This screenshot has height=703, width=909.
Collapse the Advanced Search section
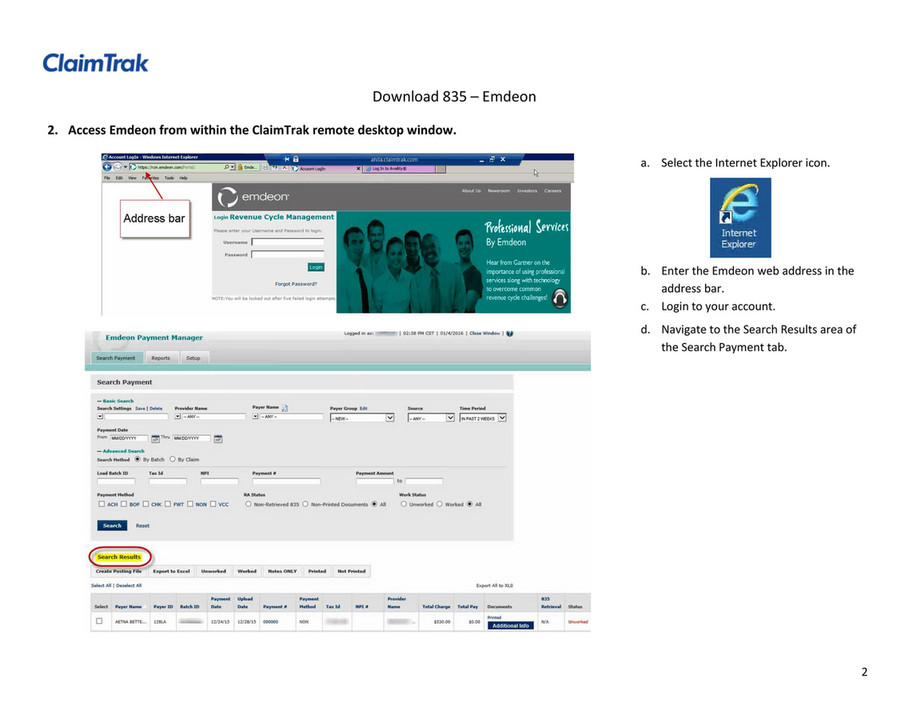121,450
